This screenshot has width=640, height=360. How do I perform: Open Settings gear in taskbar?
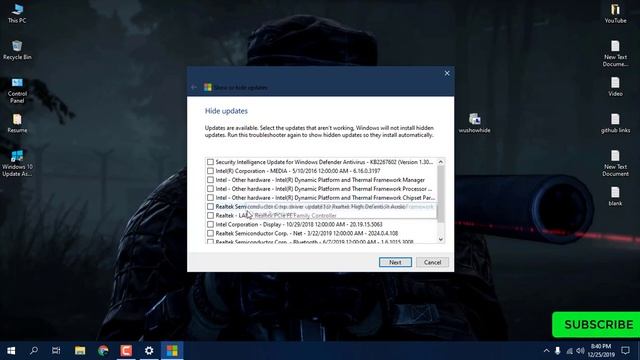pos(149,351)
